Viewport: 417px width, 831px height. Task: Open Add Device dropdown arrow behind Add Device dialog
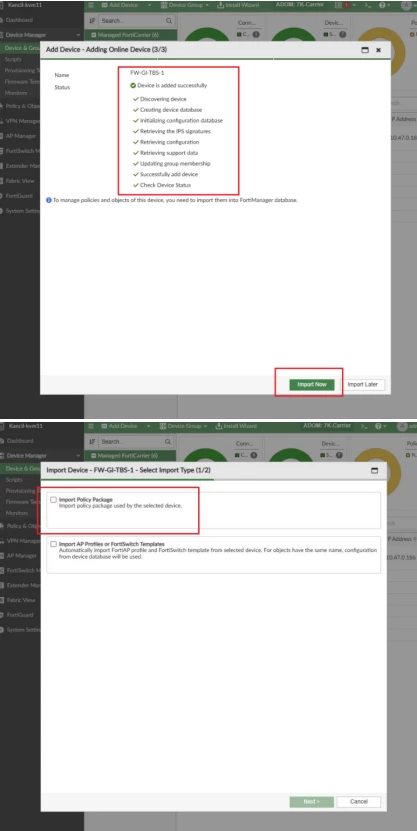pos(149,5)
